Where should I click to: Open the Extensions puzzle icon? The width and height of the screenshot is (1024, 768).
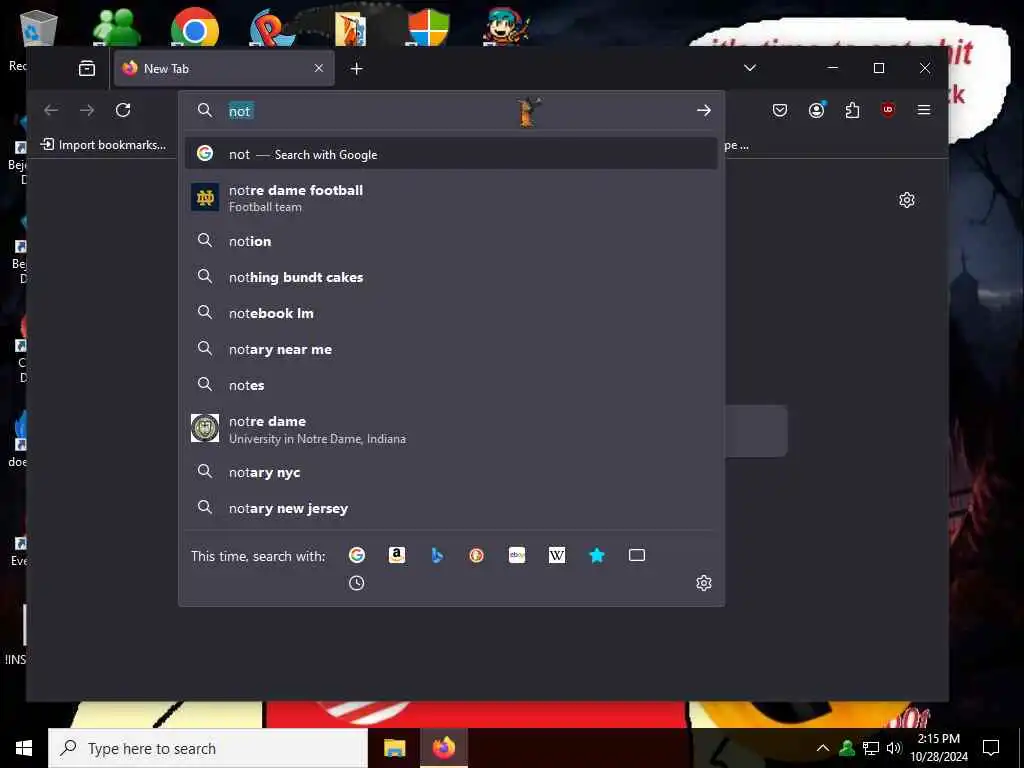tap(852, 110)
